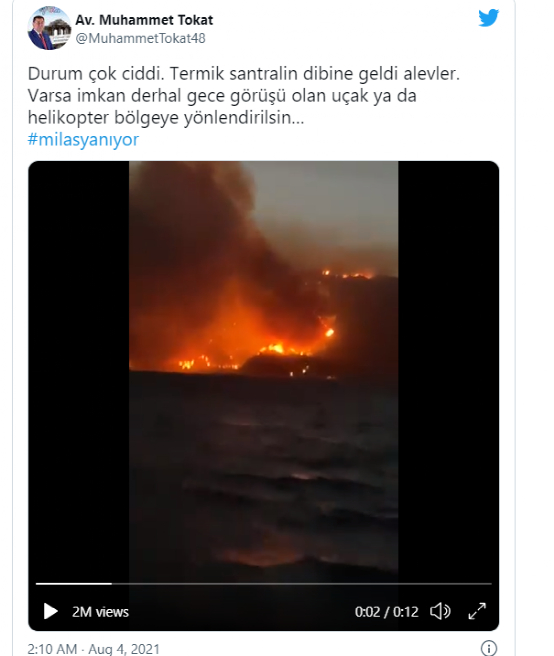Play the embedded fire video

[50, 611]
